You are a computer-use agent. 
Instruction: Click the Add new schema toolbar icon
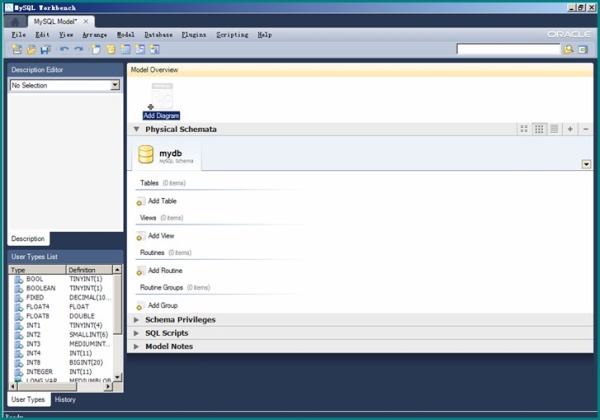111,49
